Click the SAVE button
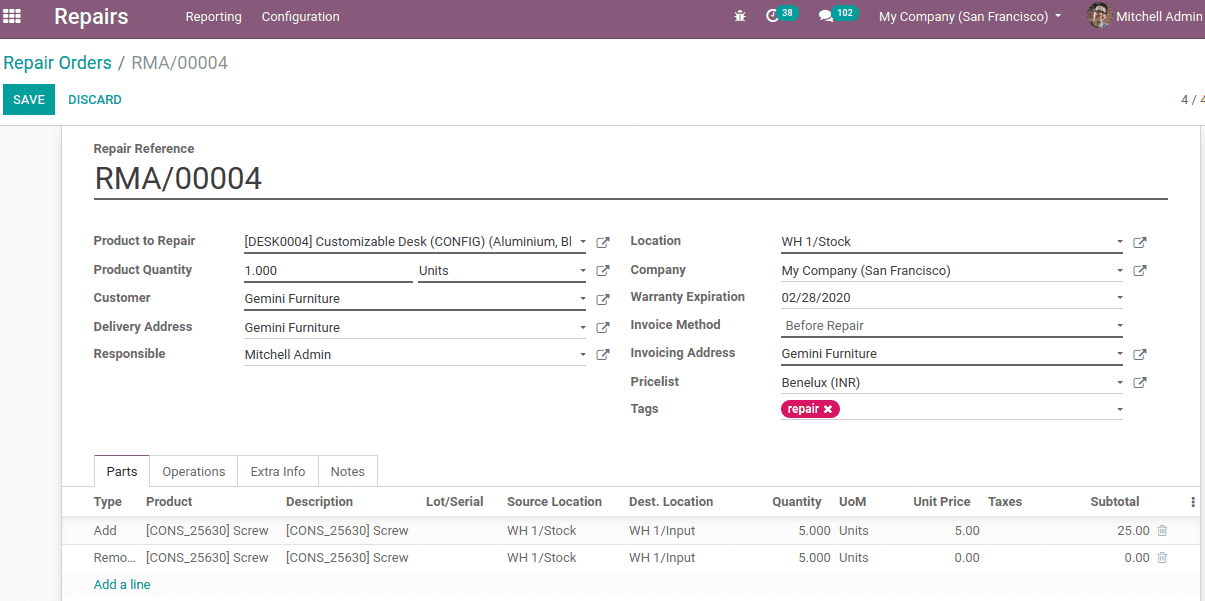The image size is (1205, 601). point(29,100)
